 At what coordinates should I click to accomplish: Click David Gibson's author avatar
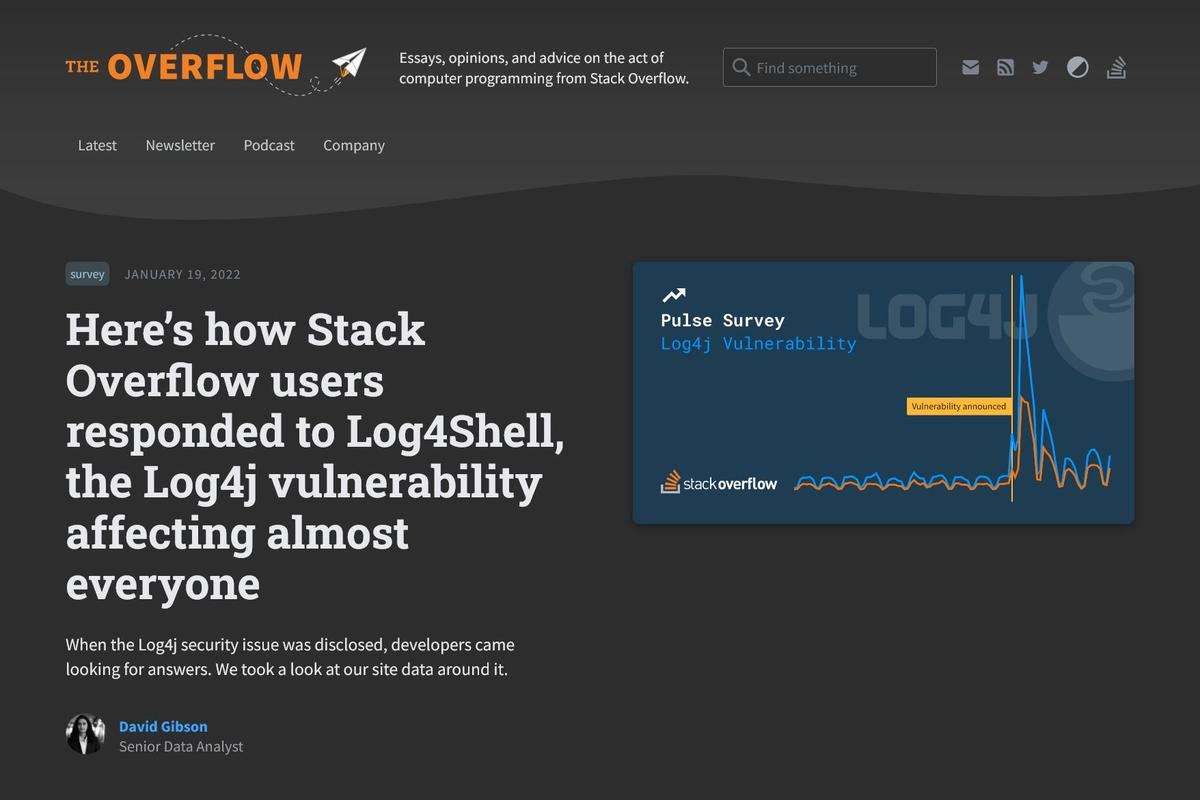tap(85, 734)
